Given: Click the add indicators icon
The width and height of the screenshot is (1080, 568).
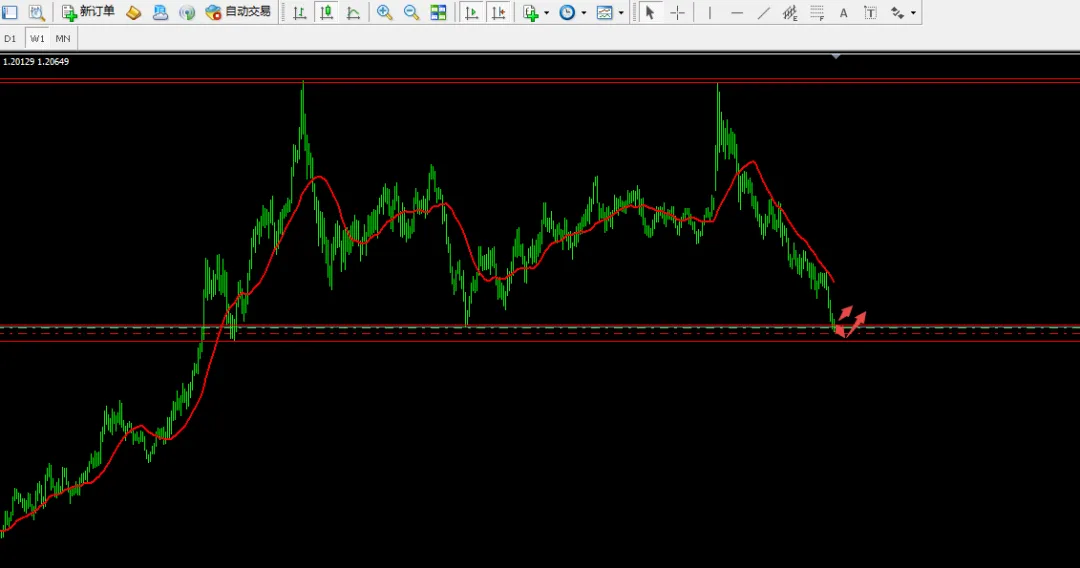Looking at the screenshot, I should tap(530, 12).
